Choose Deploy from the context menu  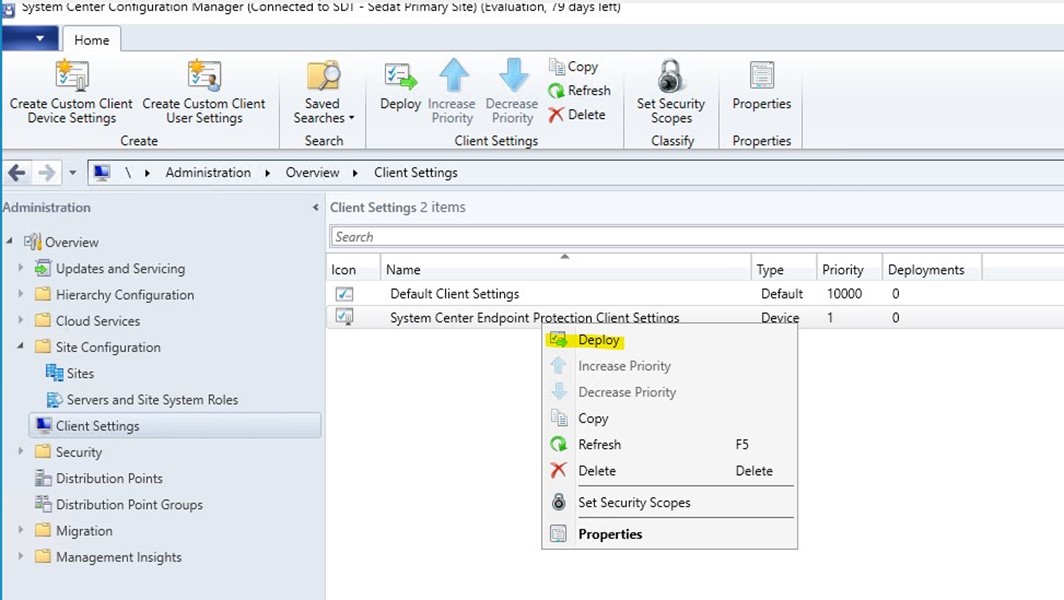click(x=669, y=340)
